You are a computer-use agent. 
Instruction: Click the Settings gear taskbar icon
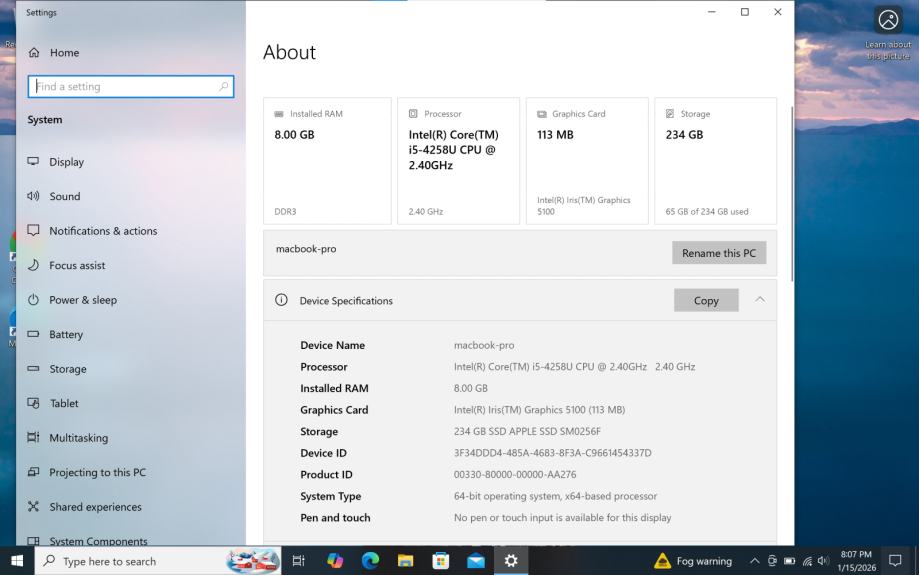[x=511, y=561]
